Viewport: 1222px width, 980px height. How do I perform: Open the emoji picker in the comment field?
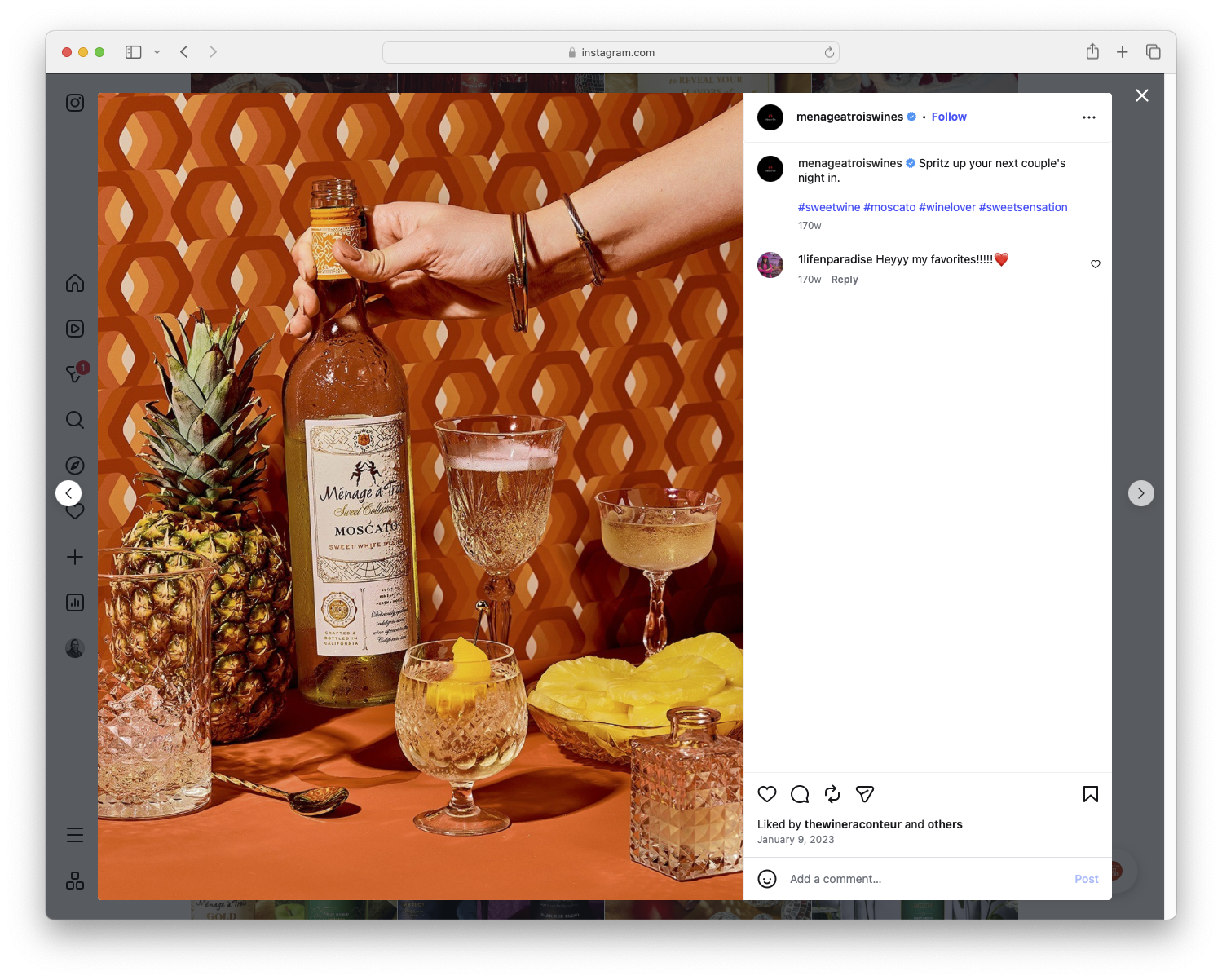[x=767, y=879]
